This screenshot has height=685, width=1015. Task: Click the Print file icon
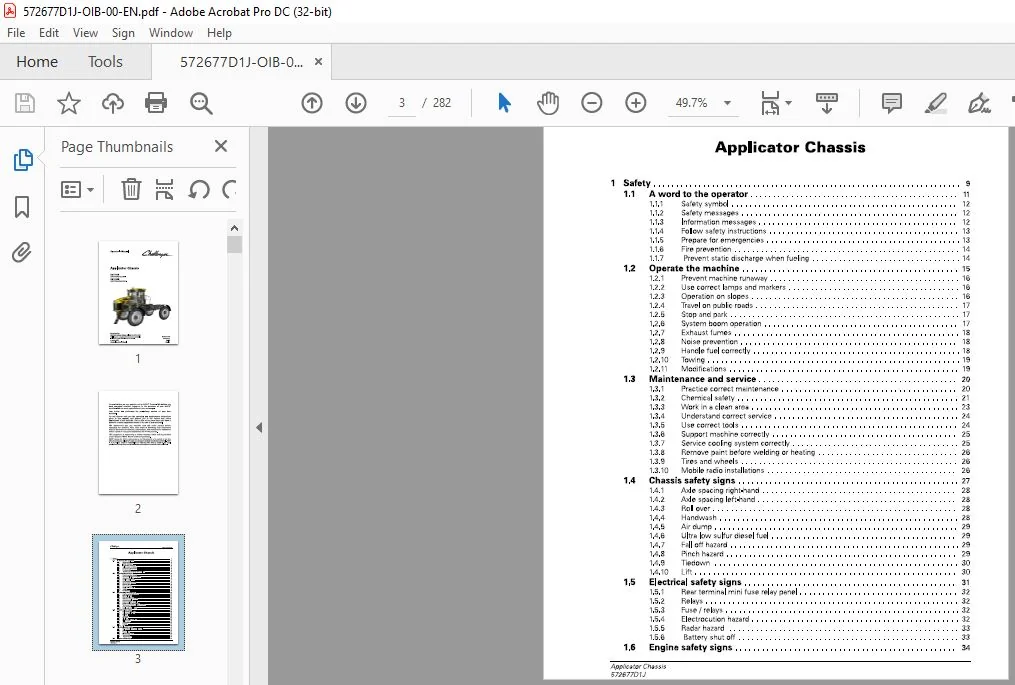click(x=156, y=103)
